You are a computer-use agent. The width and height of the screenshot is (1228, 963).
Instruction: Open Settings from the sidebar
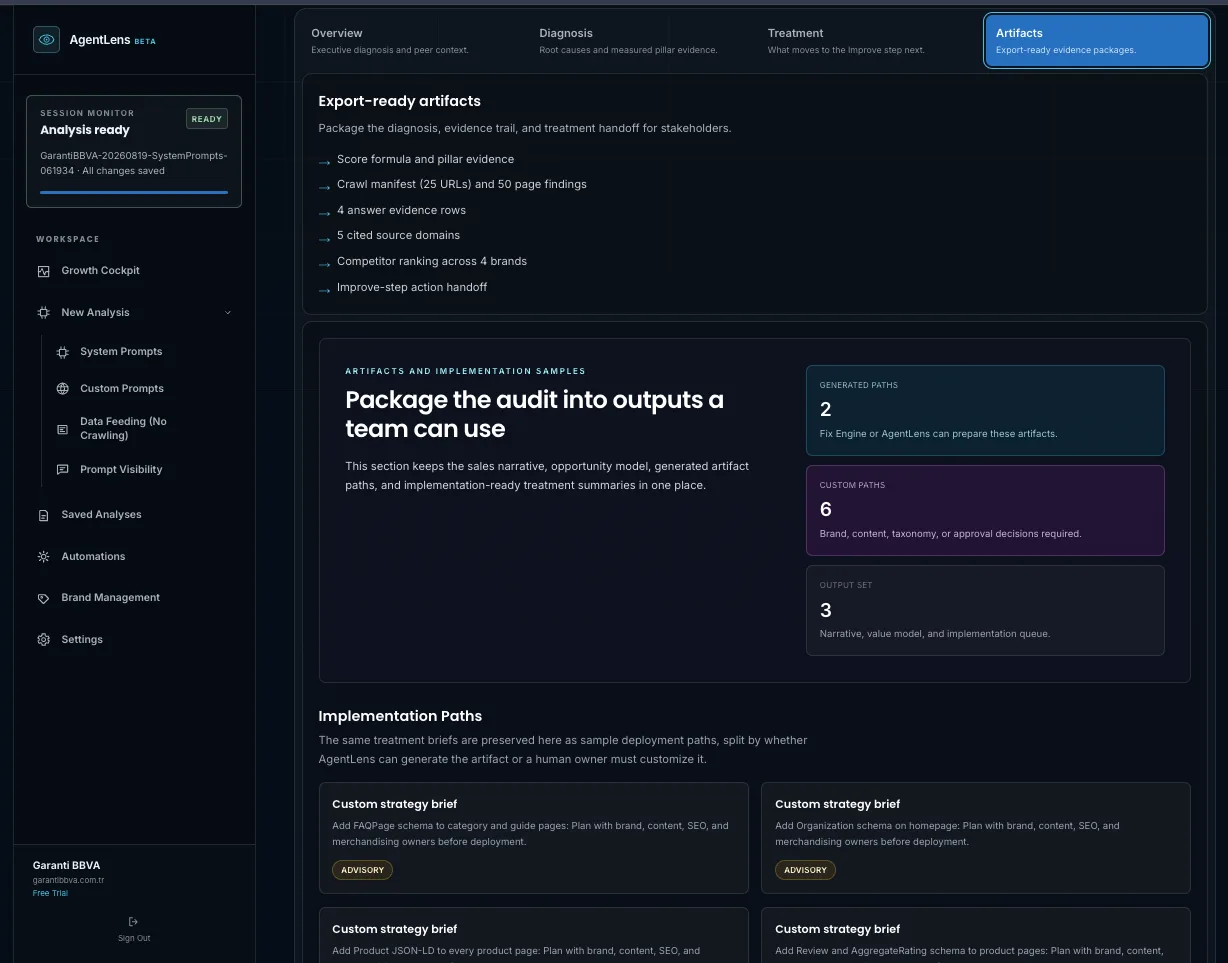[134, 640]
